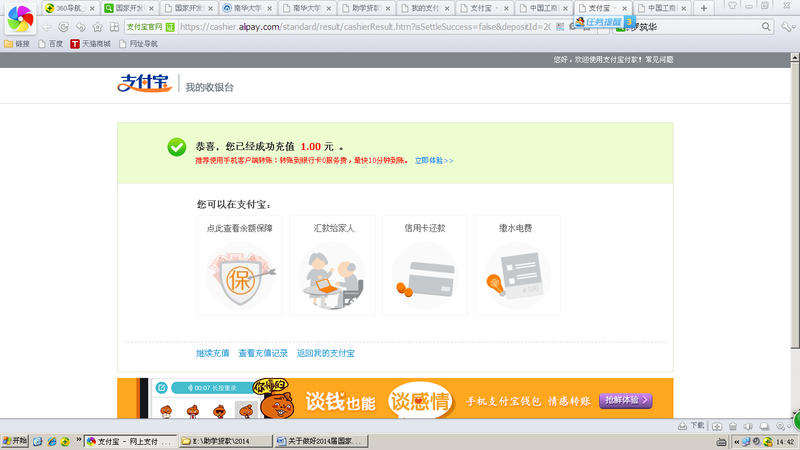
Task: Toggle the speaker mute icon in status bar
Action: pos(748,426)
